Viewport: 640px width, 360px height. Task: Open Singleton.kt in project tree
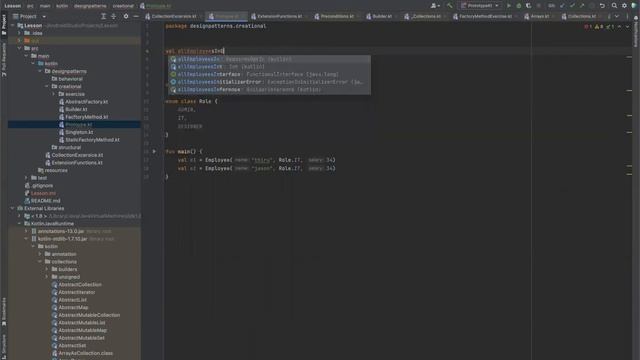click(79, 132)
